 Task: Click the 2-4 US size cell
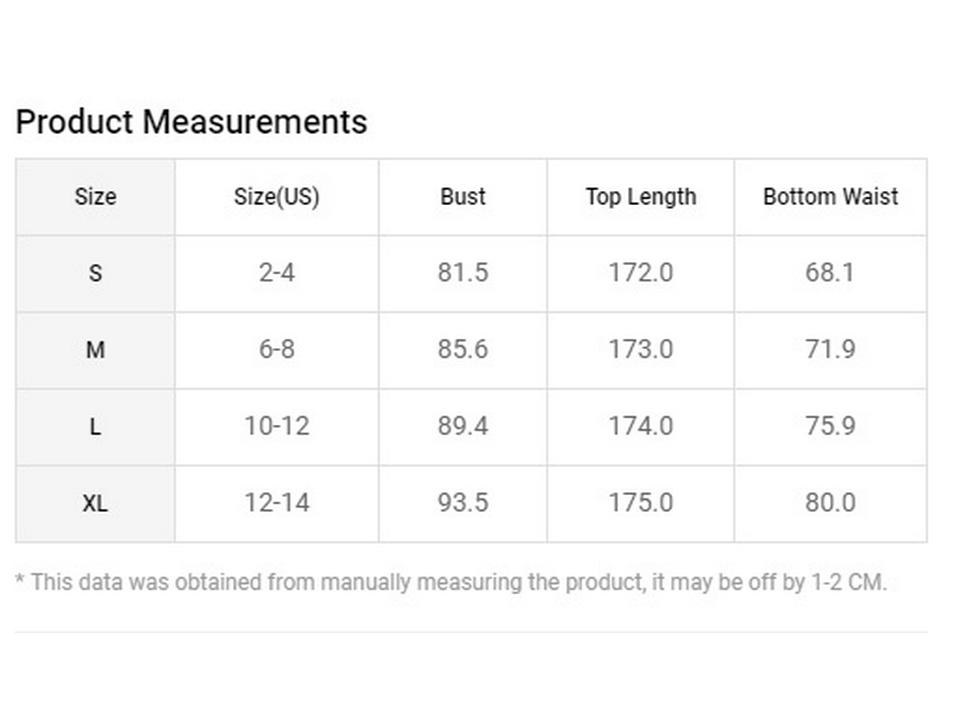276,273
